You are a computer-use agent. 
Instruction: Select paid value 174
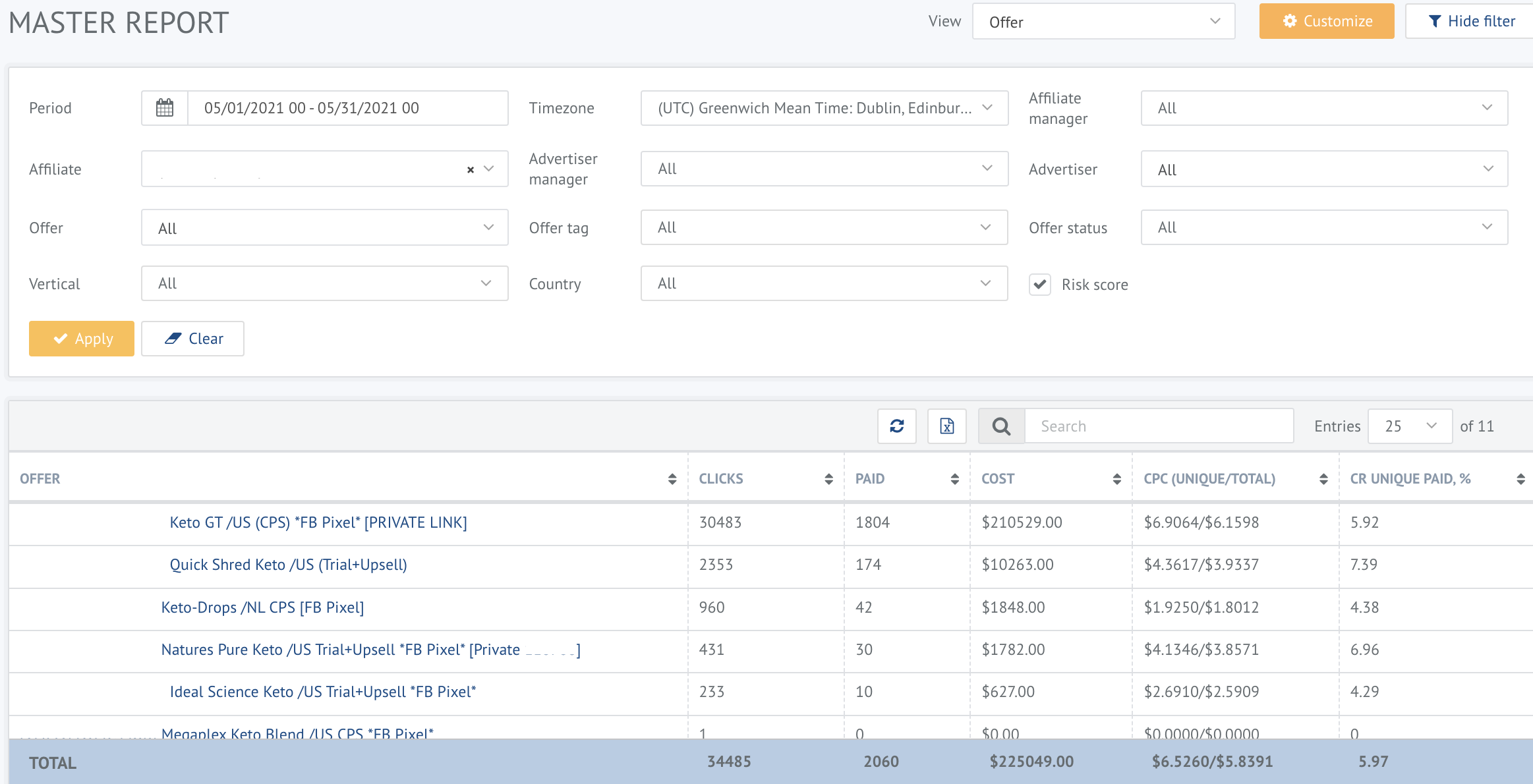[x=868, y=565]
